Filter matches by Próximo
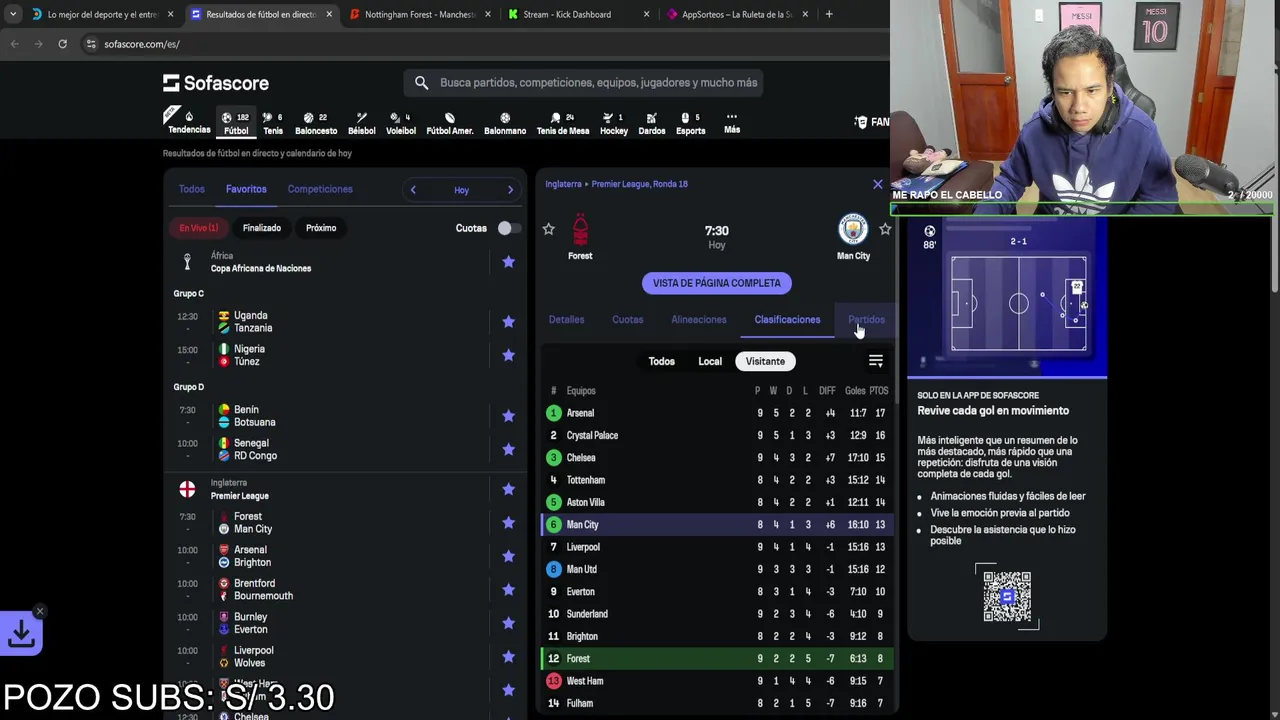Screen dimensions: 1280x720 321,228
